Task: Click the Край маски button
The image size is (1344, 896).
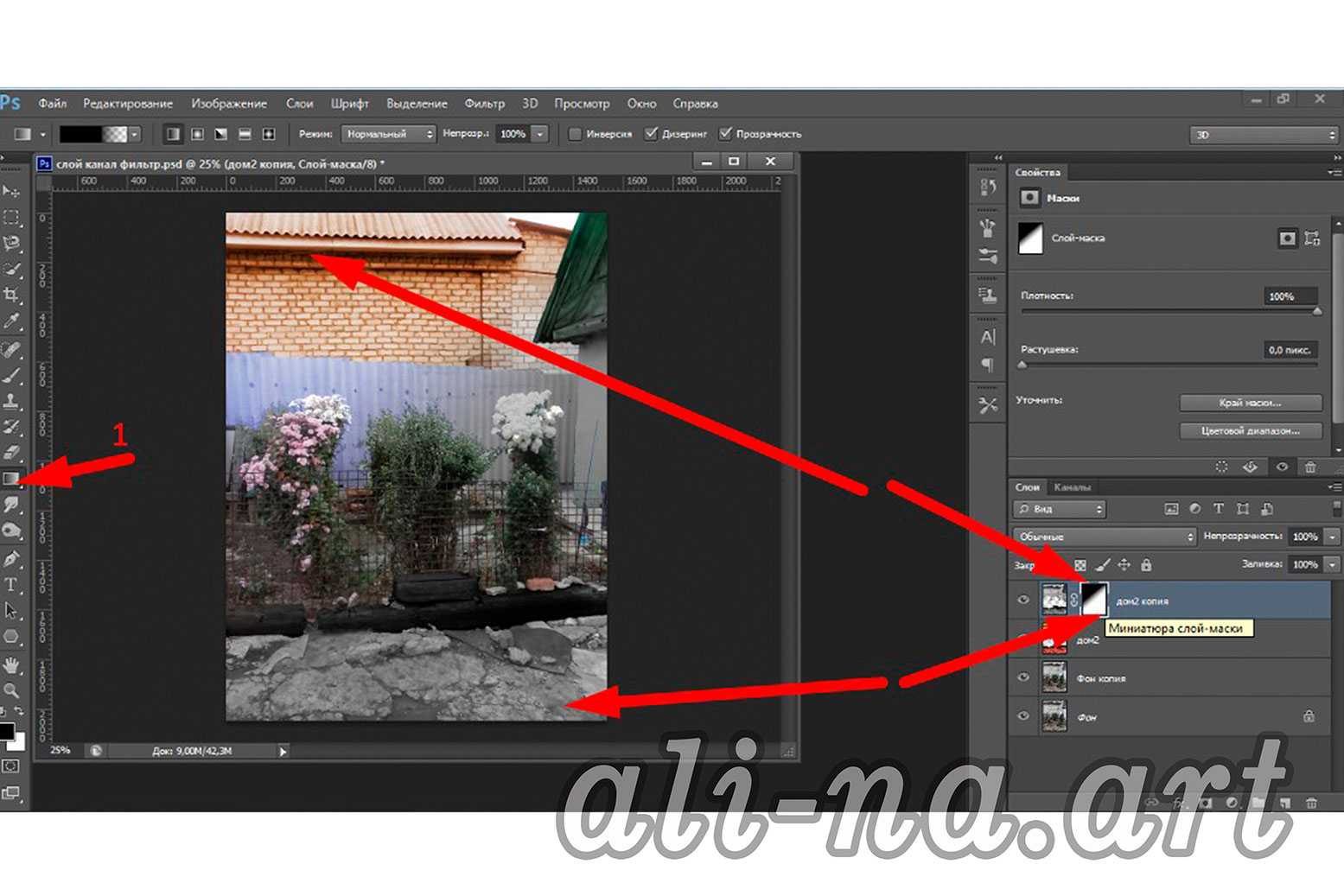Action: 1251,402
